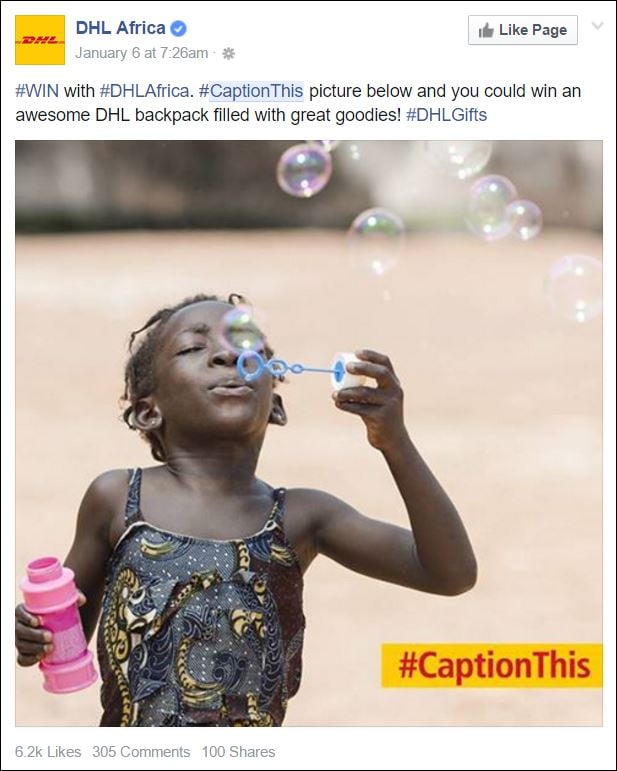Viewport: 617px width, 771px height.
Task: Click the #DHLGifts hashtag
Action: (446, 115)
